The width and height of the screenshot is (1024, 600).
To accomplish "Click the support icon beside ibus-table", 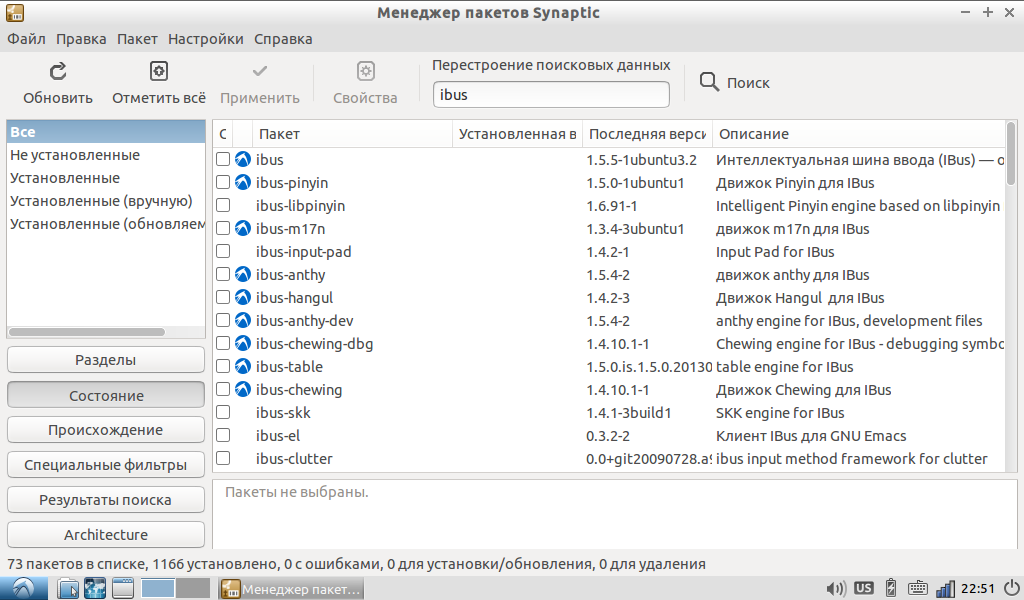I will click(243, 366).
